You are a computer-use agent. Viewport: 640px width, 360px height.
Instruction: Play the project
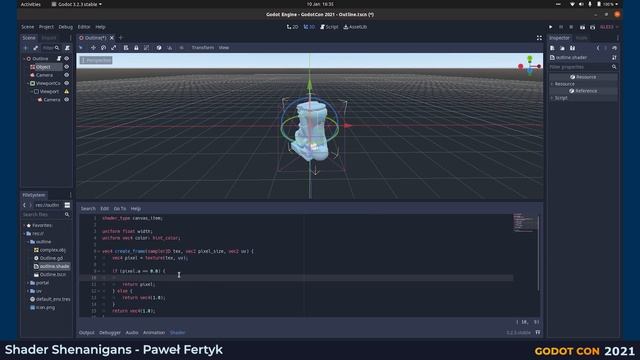click(550, 27)
